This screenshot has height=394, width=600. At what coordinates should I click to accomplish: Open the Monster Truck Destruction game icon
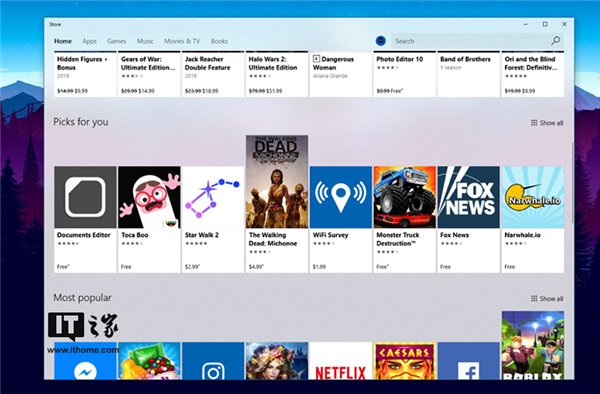[x=405, y=197]
